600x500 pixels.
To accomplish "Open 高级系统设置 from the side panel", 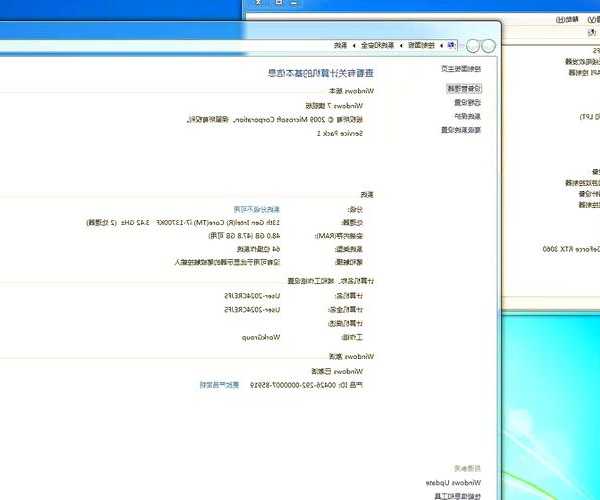I will click(x=463, y=129).
